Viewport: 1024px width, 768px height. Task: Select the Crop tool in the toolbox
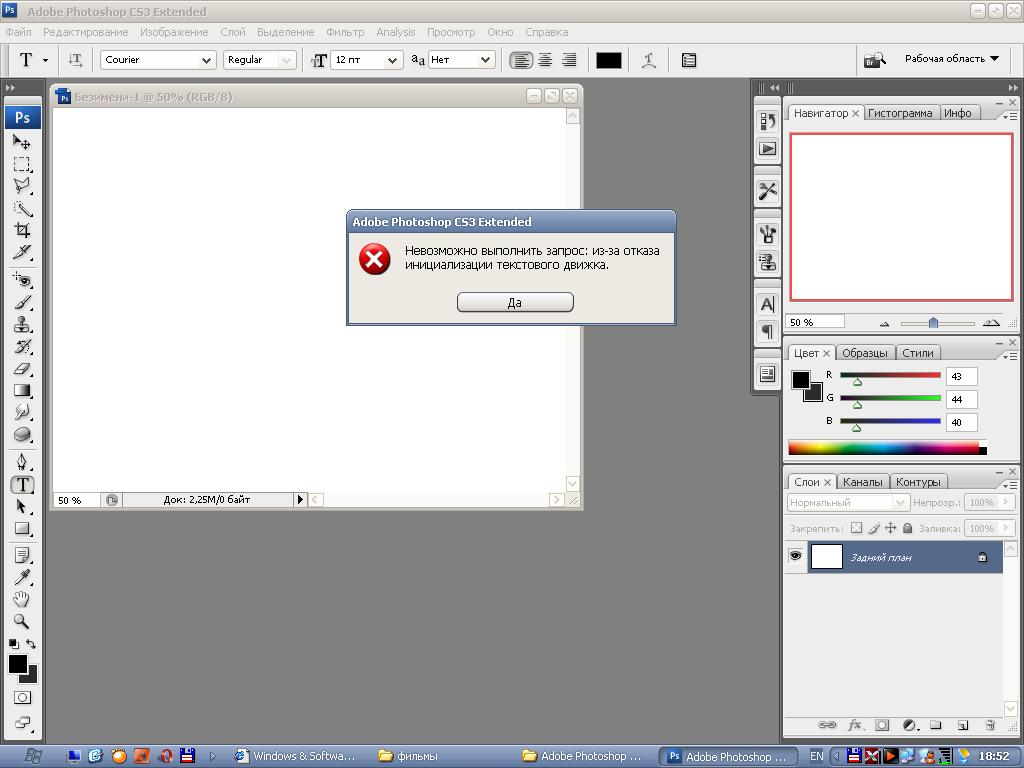click(x=22, y=230)
